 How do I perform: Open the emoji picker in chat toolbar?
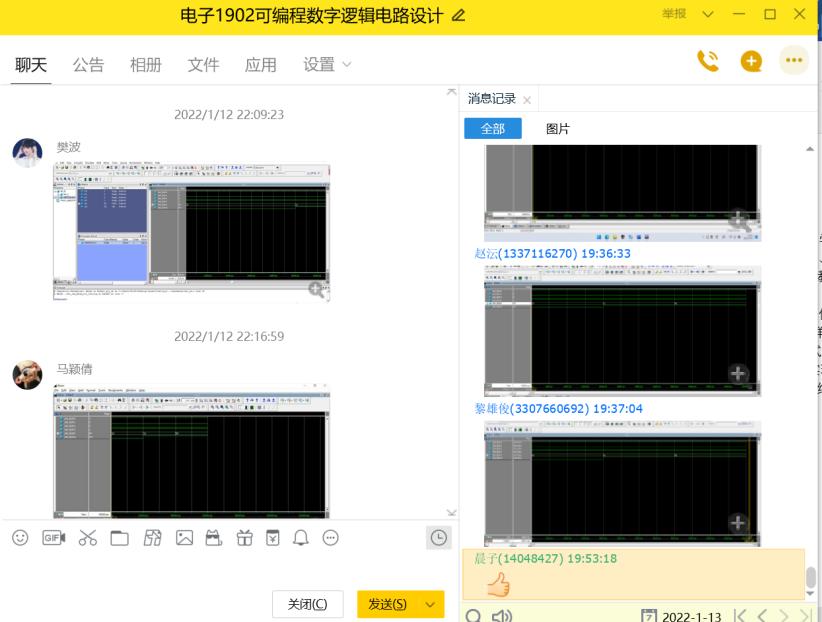tap(20, 538)
